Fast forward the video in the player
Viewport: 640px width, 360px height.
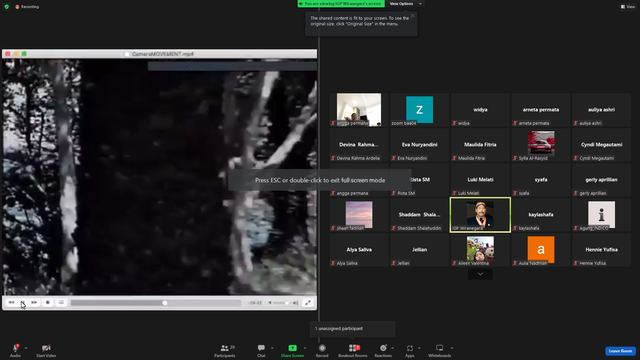click(34, 302)
